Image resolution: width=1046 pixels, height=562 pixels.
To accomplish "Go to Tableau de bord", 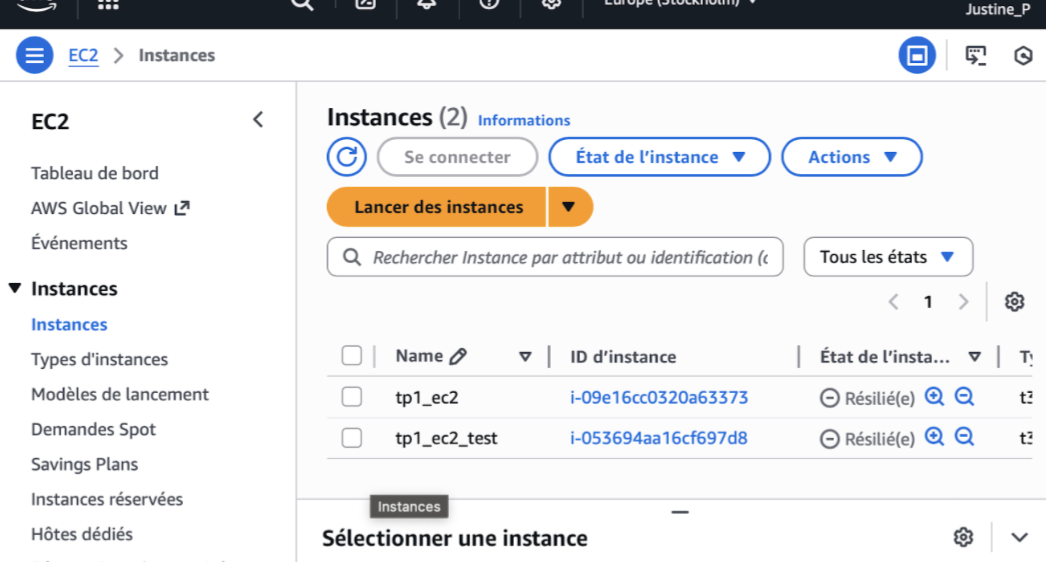I will coord(95,173).
